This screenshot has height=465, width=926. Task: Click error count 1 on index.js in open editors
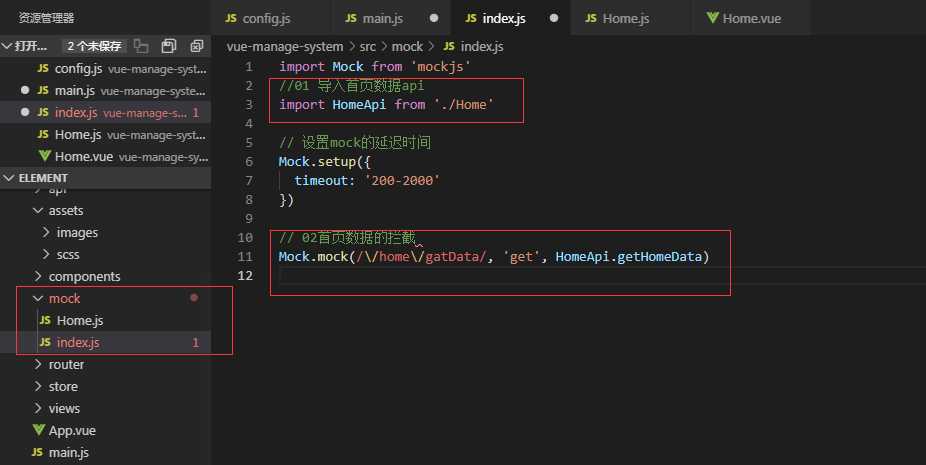(195, 112)
